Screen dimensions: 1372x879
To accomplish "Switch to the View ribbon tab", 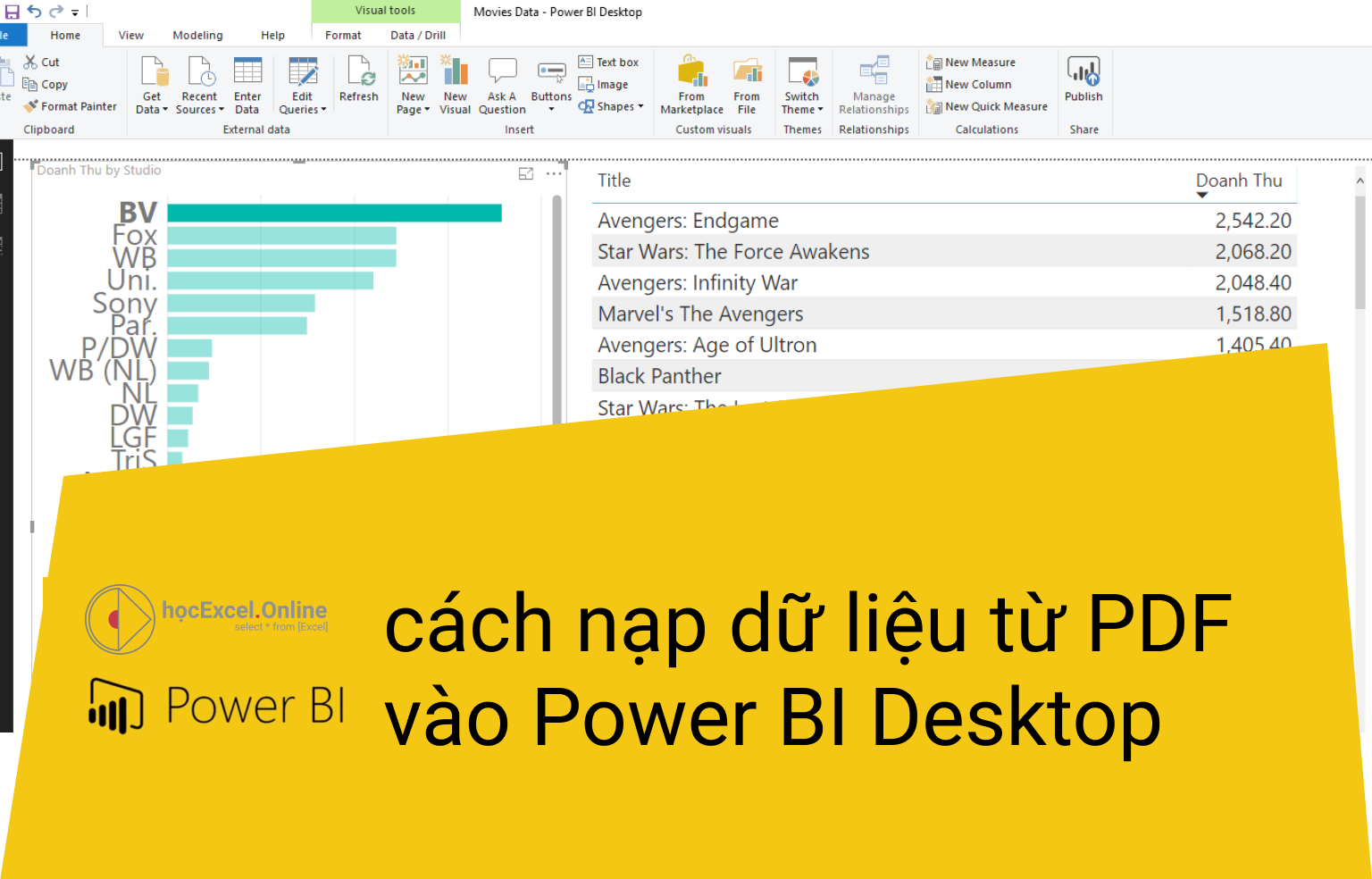I will (x=131, y=36).
